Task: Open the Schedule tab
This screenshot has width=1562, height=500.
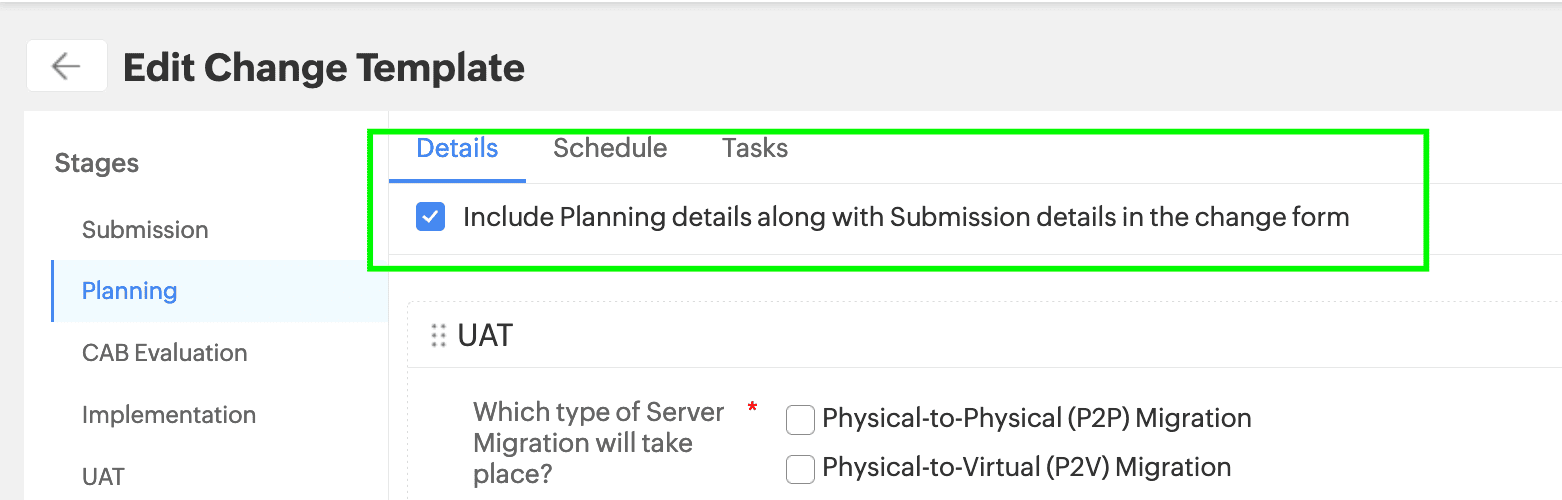Action: tap(610, 149)
